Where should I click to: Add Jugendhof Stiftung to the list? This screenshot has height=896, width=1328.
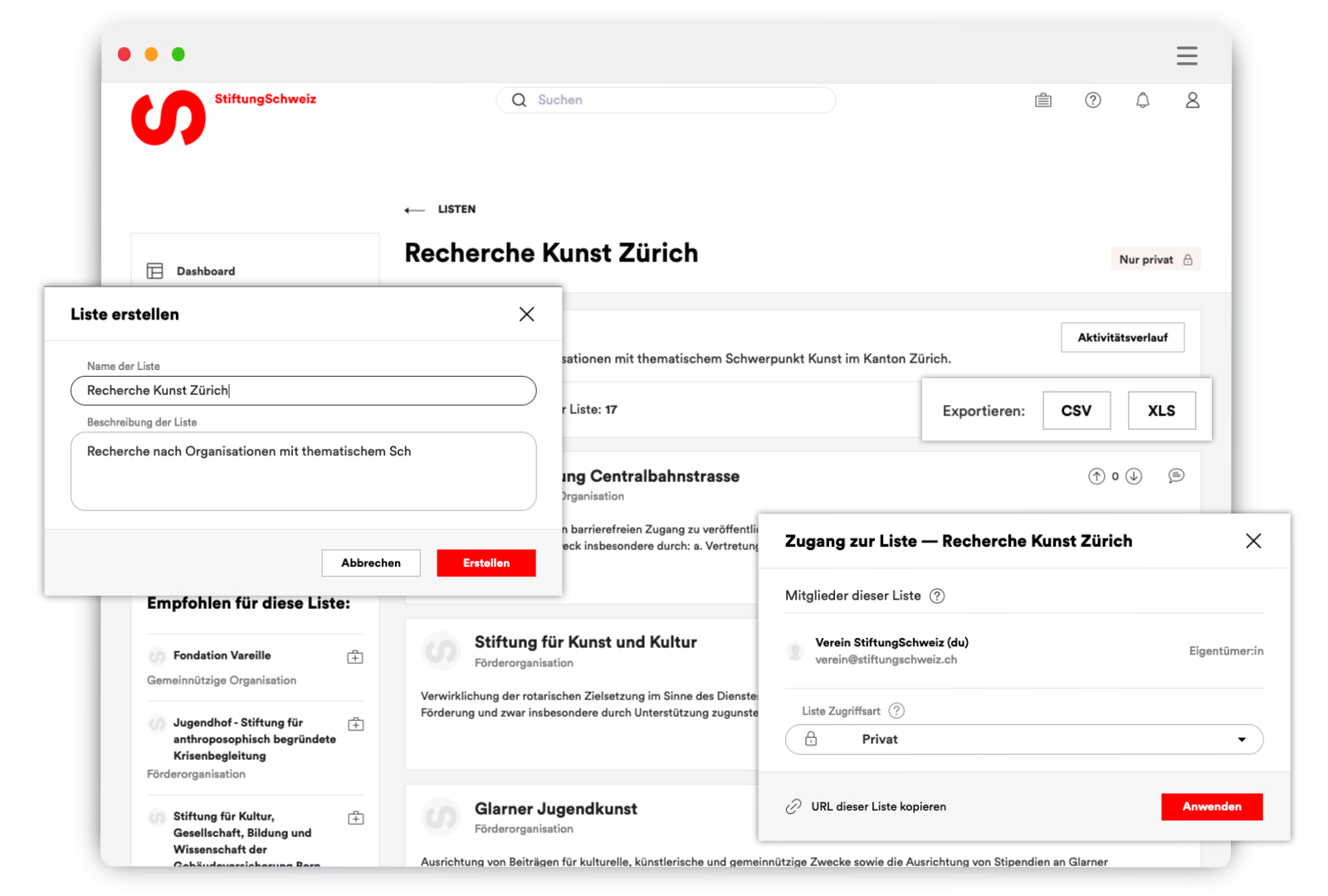coord(355,724)
